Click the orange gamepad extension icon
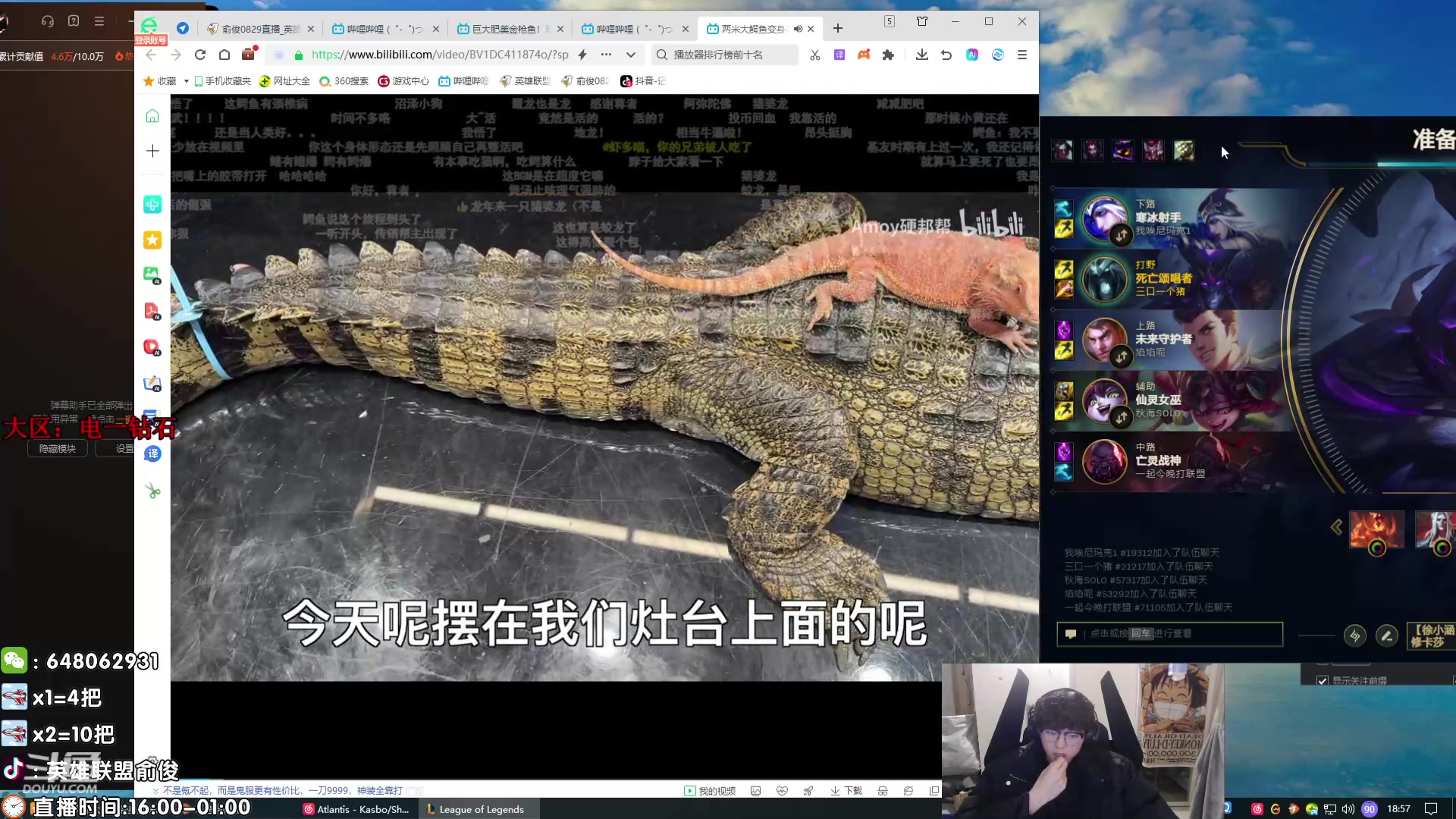Image resolution: width=1456 pixels, height=819 pixels. (864, 55)
